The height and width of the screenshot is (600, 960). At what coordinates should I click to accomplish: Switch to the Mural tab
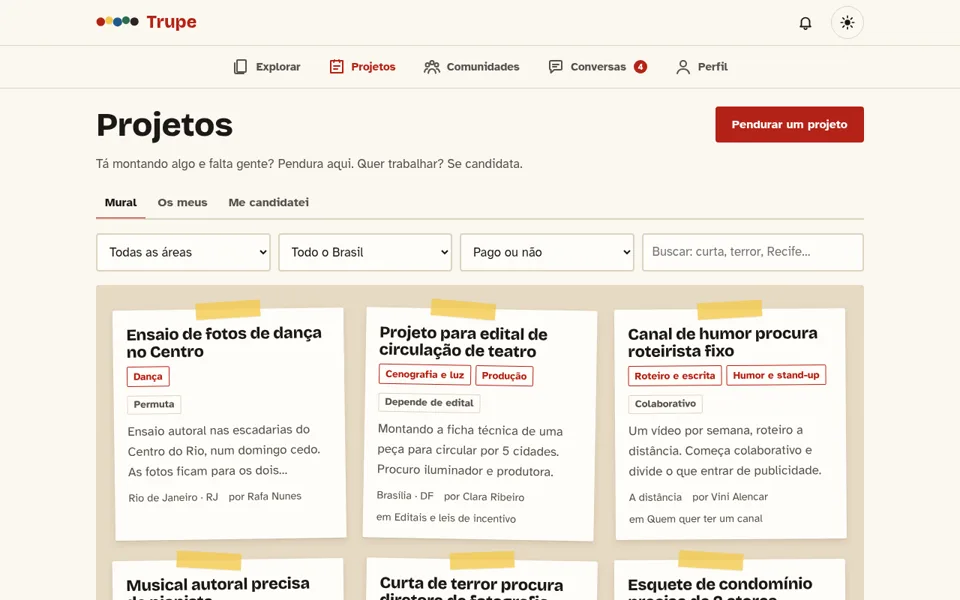point(121,203)
